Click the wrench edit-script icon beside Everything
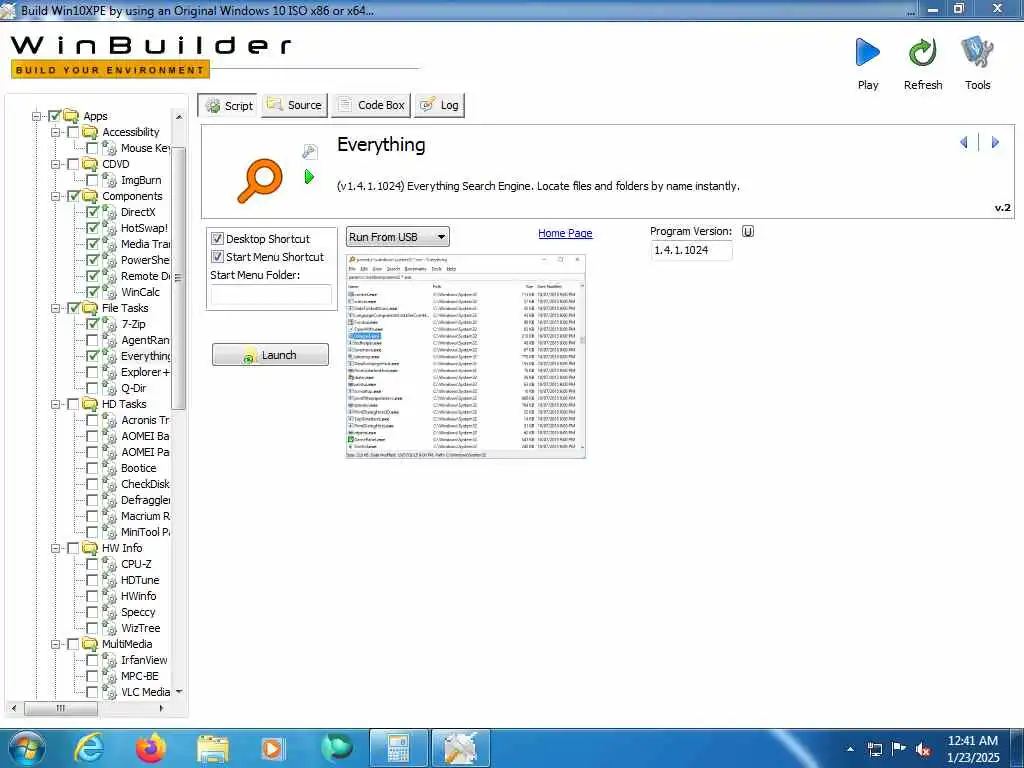 pyautogui.click(x=310, y=152)
